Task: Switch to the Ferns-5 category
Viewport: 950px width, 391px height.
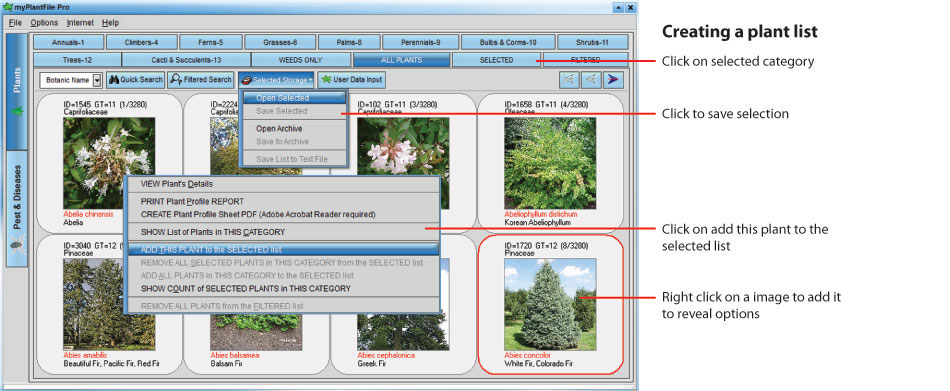Action: pos(211,42)
